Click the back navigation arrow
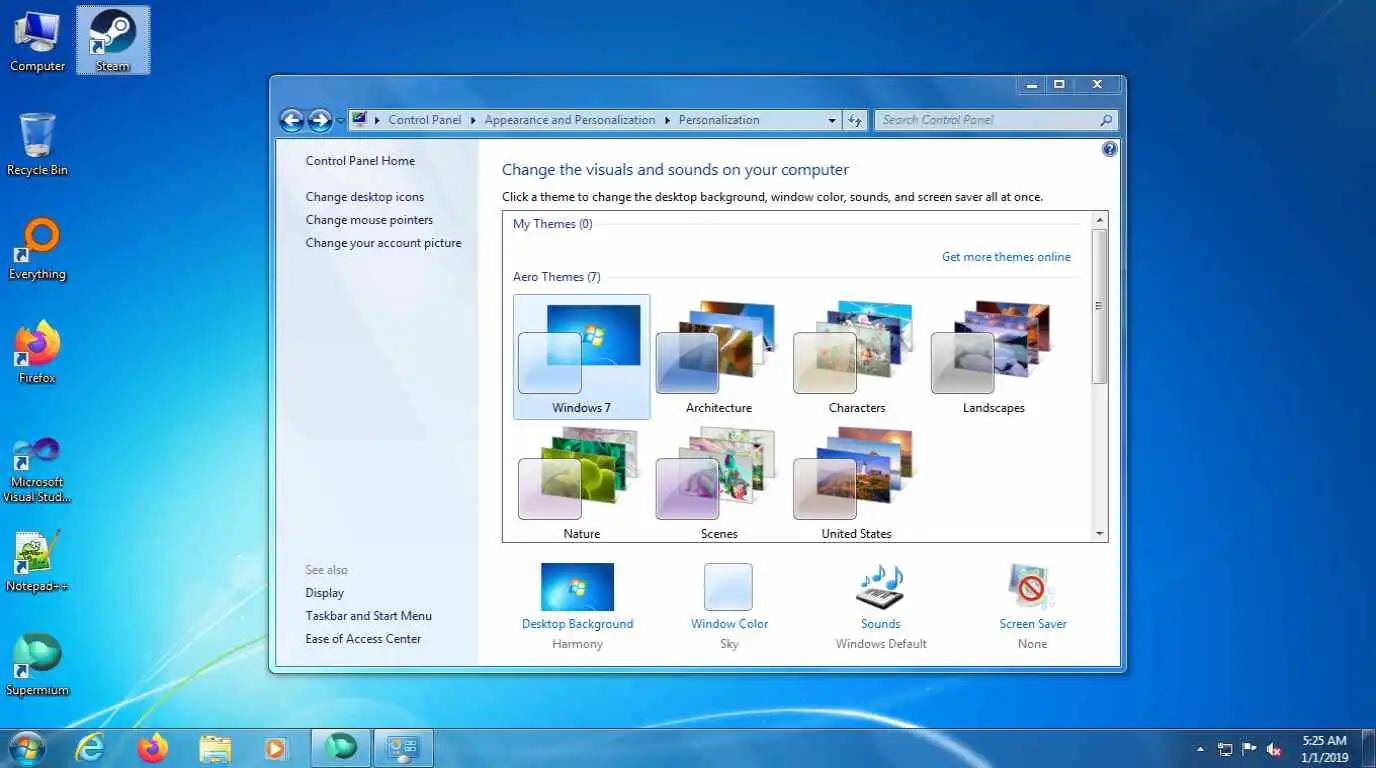Image resolution: width=1376 pixels, height=768 pixels. pos(291,121)
